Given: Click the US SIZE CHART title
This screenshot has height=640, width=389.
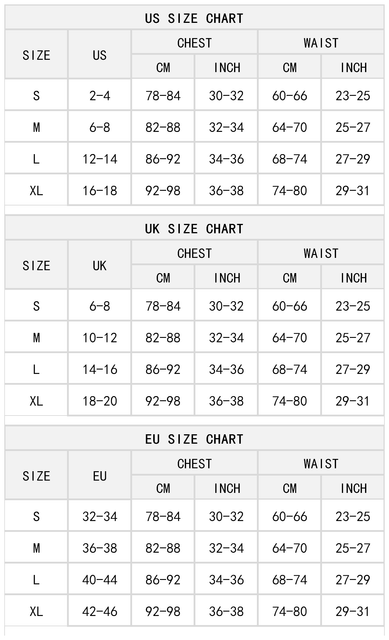Looking at the screenshot, I should click(194, 18).
